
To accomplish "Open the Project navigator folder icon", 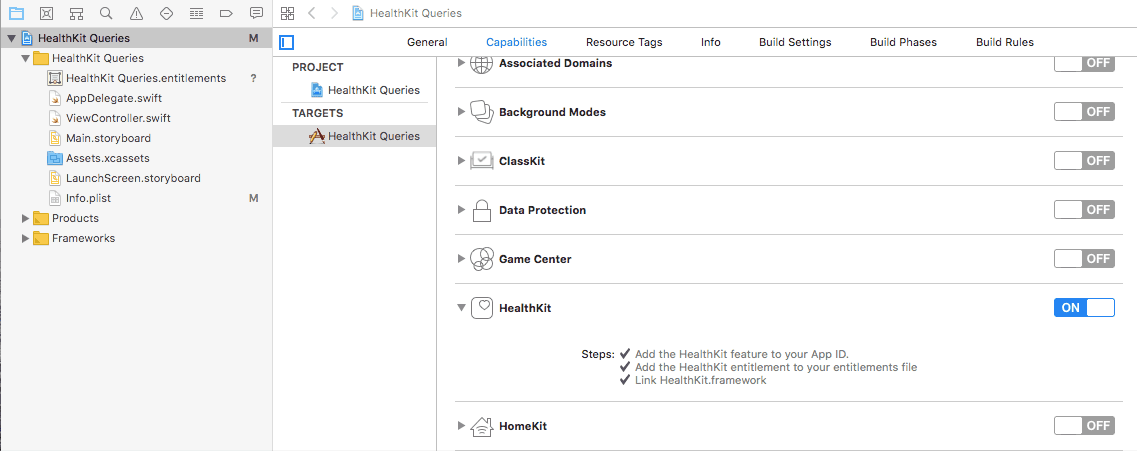I will [x=15, y=13].
